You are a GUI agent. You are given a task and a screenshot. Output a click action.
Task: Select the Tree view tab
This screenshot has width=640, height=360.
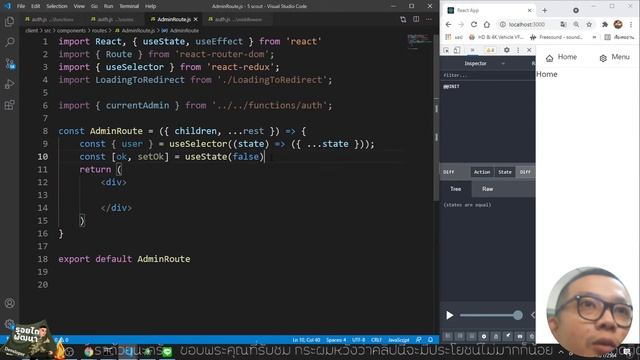pos(456,189)
